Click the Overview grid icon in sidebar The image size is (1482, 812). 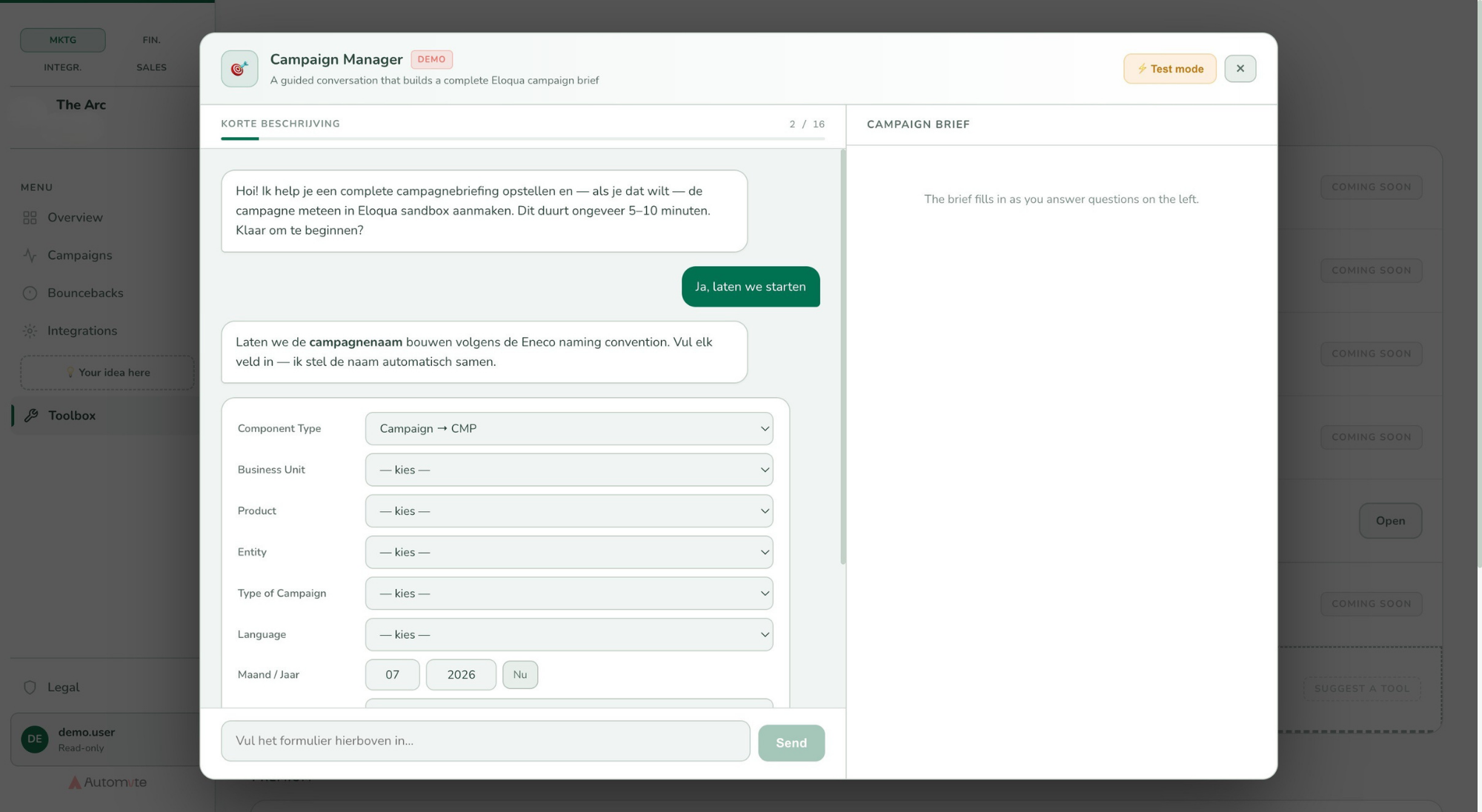pyautogui.click(x=30, y=218)
